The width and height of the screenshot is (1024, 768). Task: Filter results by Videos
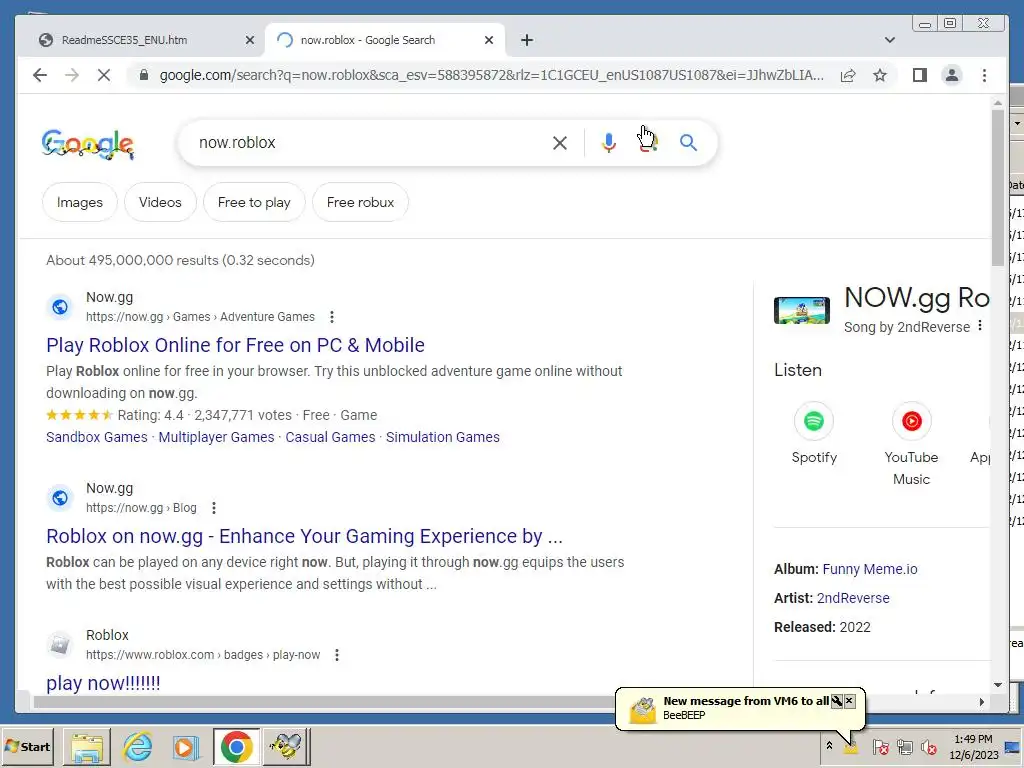point(160,202)
